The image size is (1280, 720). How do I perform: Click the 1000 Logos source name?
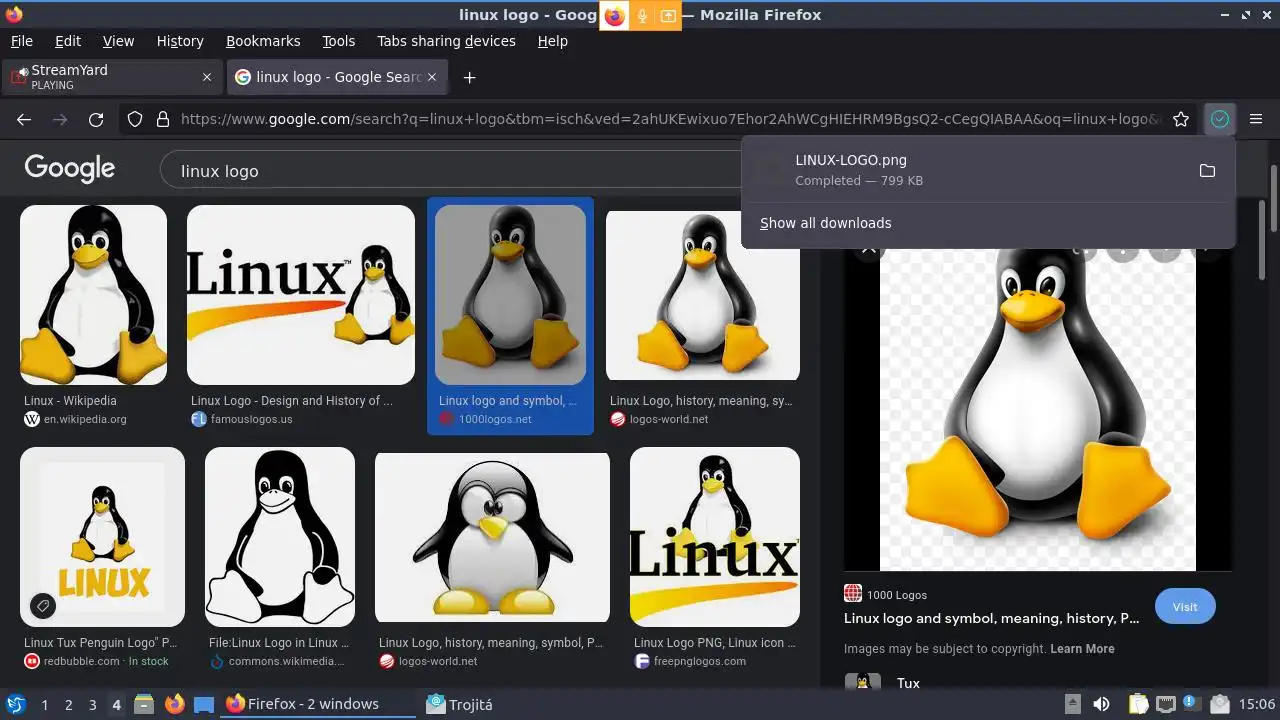897,595
